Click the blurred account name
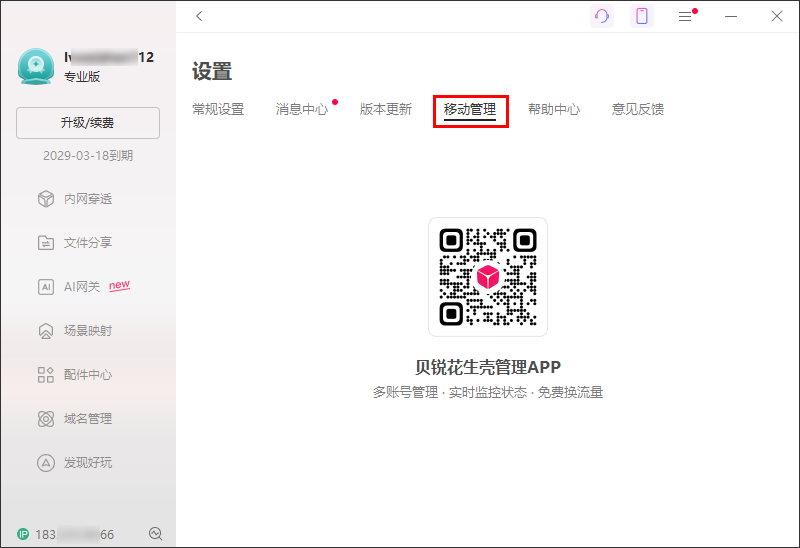This screenshot has width=800, height=548. pyautogui.click(x=109, y=57)
